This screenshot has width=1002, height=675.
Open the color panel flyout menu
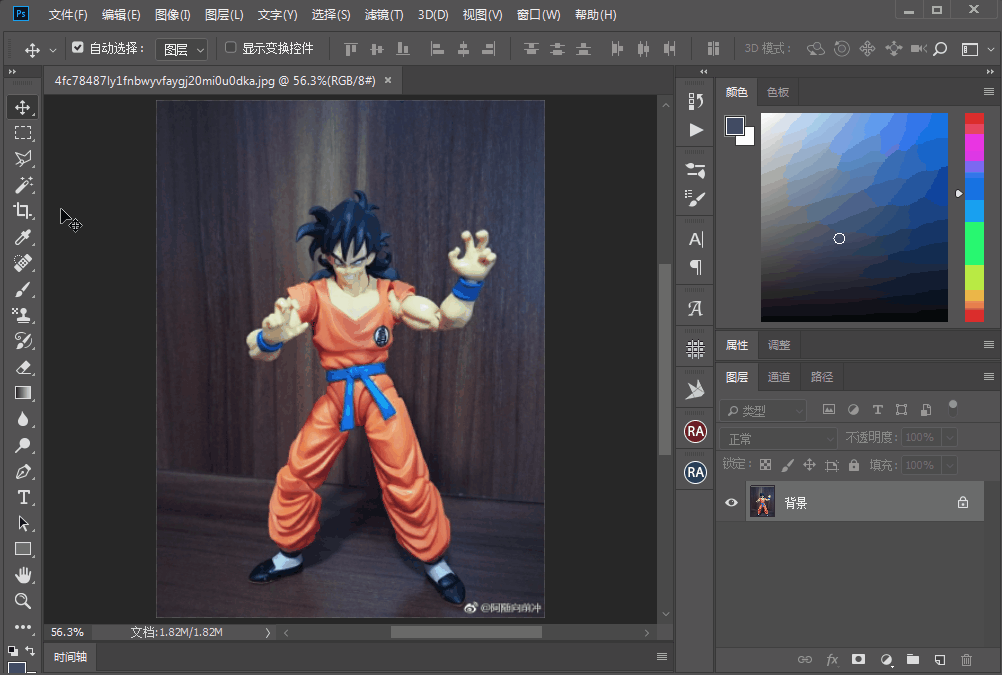[989, 92]
